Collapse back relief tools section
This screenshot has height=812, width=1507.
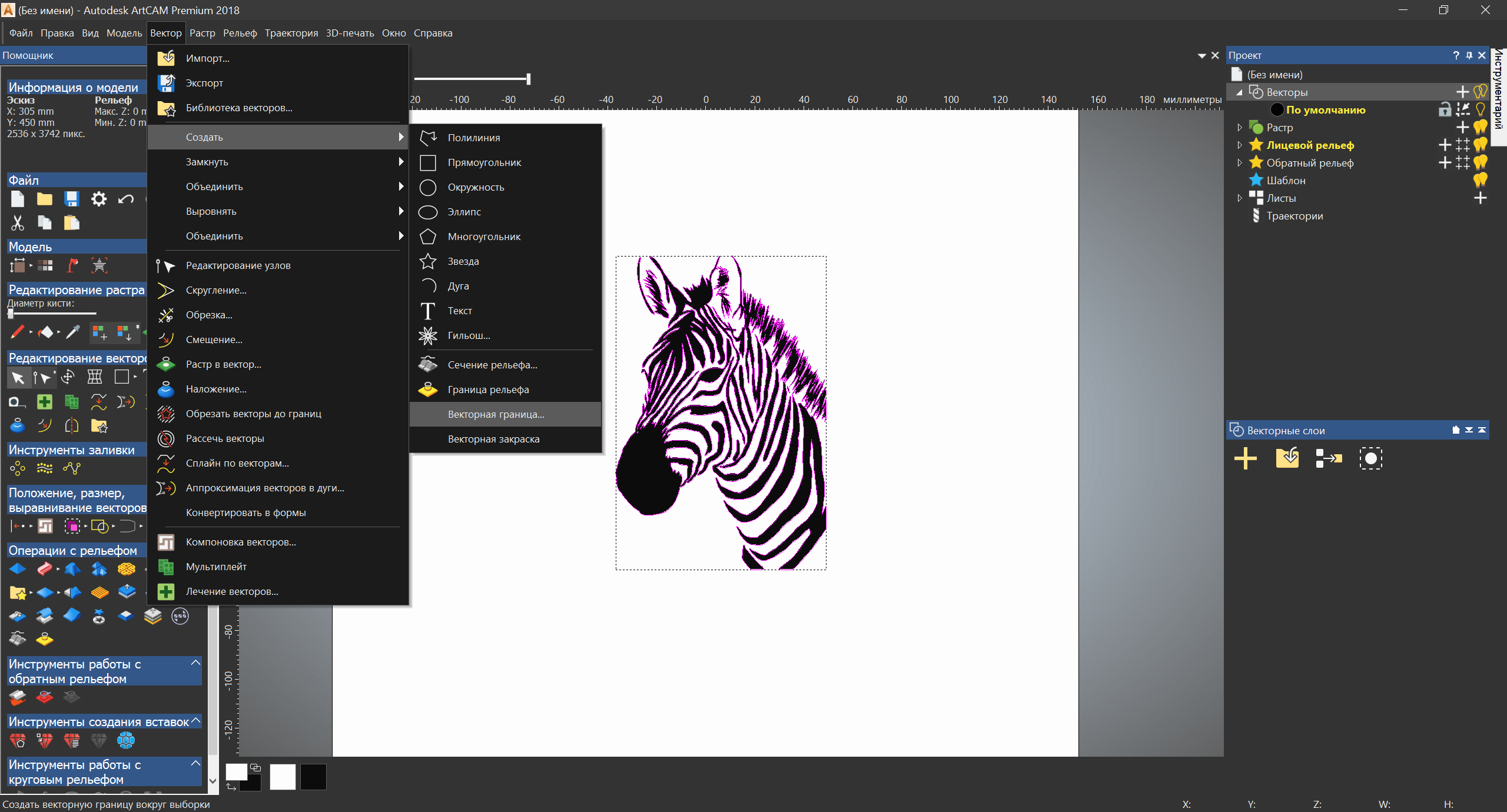[195, 663]
